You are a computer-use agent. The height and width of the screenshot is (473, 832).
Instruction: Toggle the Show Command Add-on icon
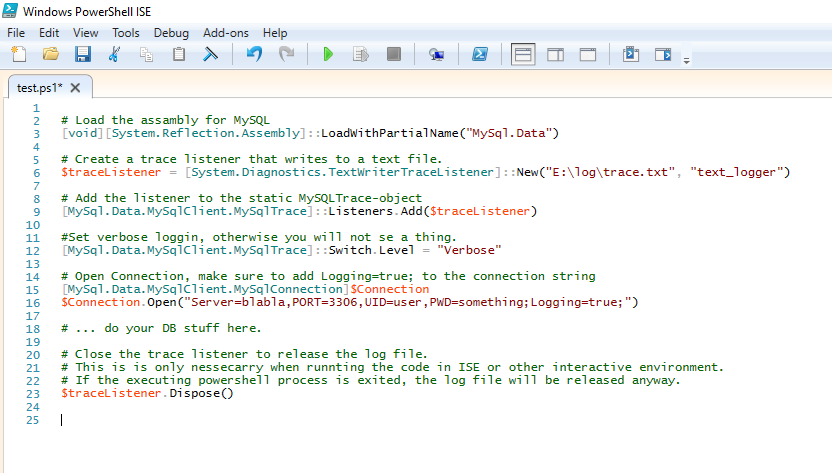tap(663, 54)
